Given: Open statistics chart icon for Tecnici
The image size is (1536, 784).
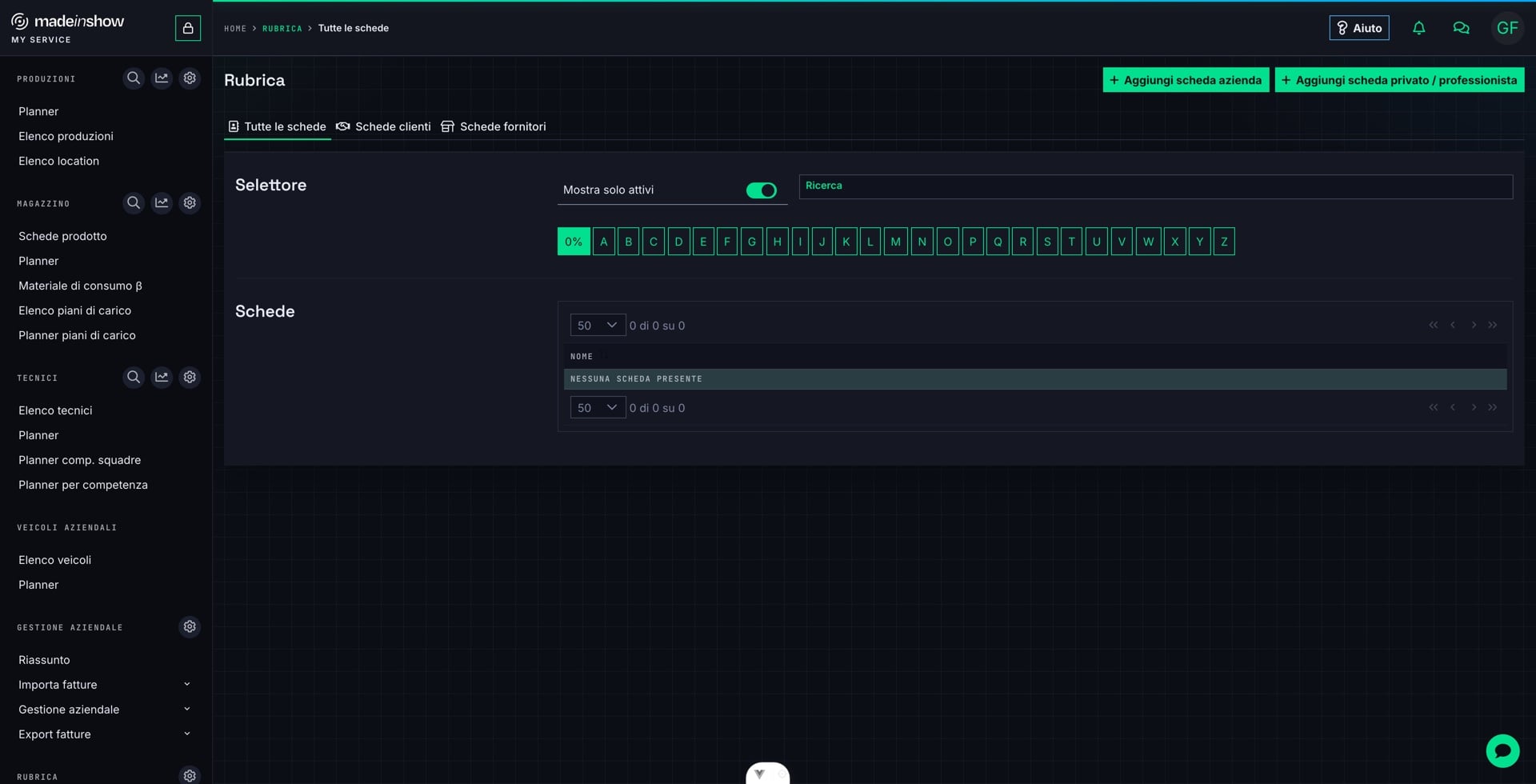Looking at the screenshot, I should click(162, 377).
